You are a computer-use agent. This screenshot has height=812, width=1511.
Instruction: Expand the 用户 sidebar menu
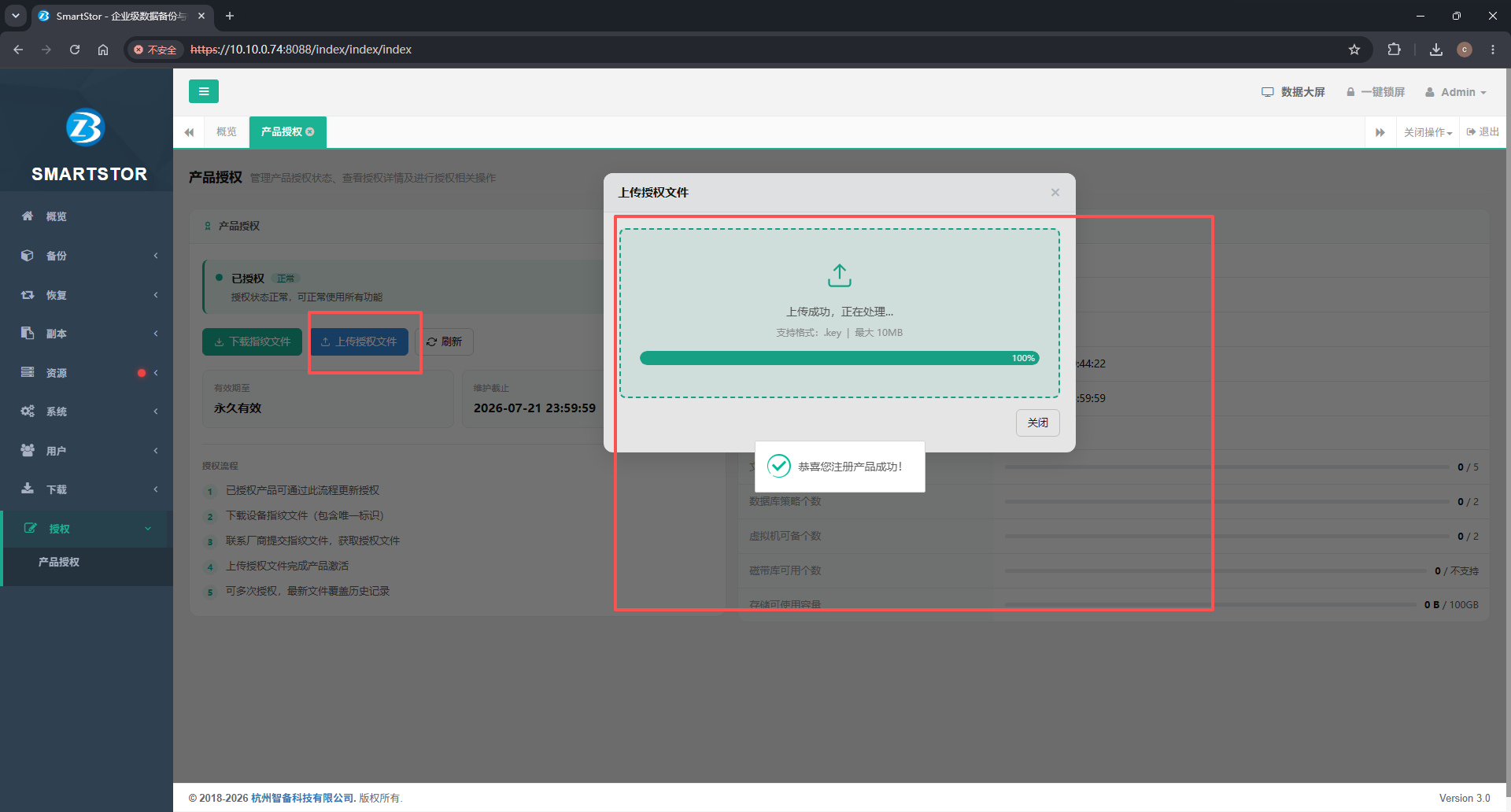87,451
